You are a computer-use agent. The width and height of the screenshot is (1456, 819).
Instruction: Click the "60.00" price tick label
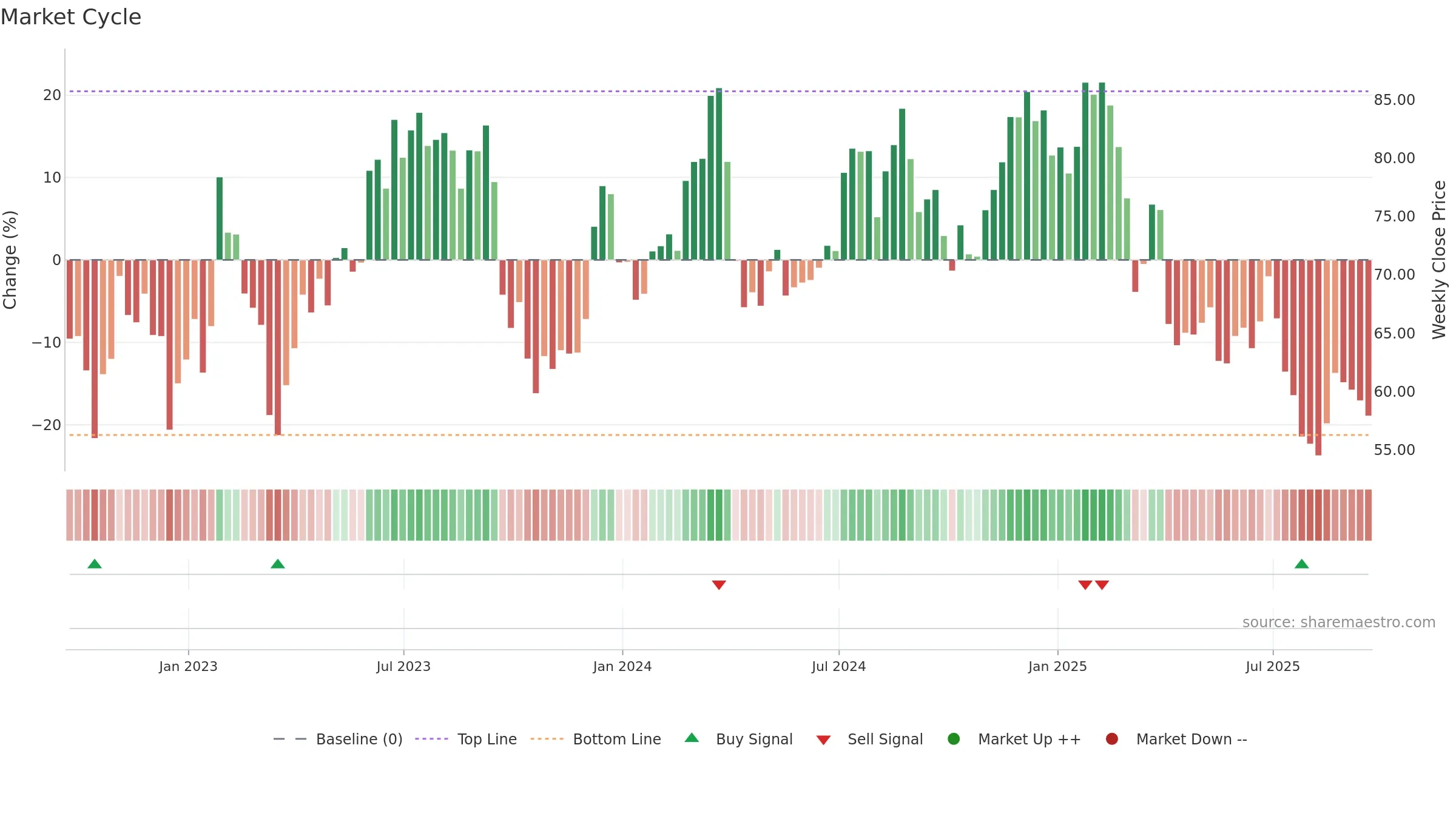pos(1394,391)
